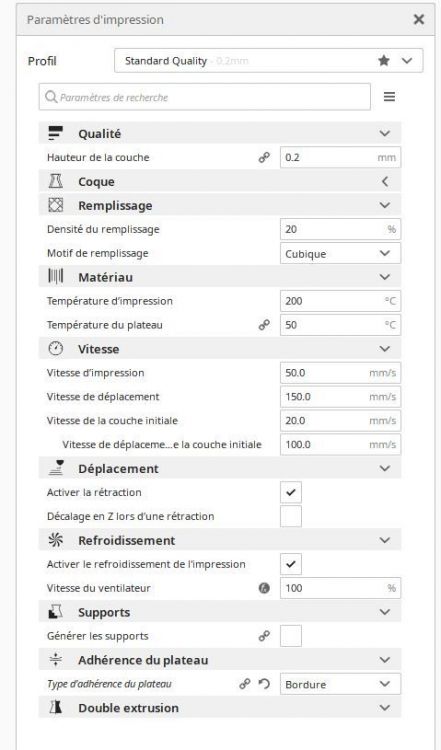This screenshot has height=750, width=441.
Task: Edit Vitesse de déplacement value 150.0
Action: click(340, 397)
